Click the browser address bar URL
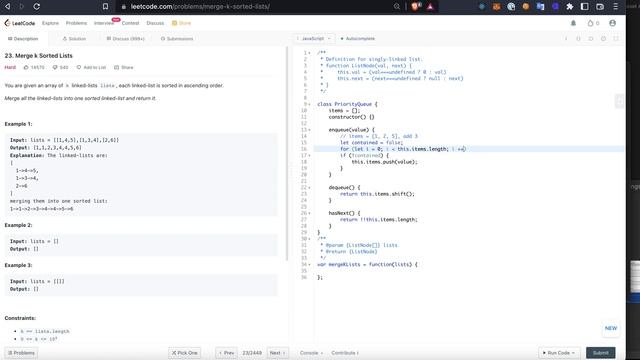 point(200,7)
